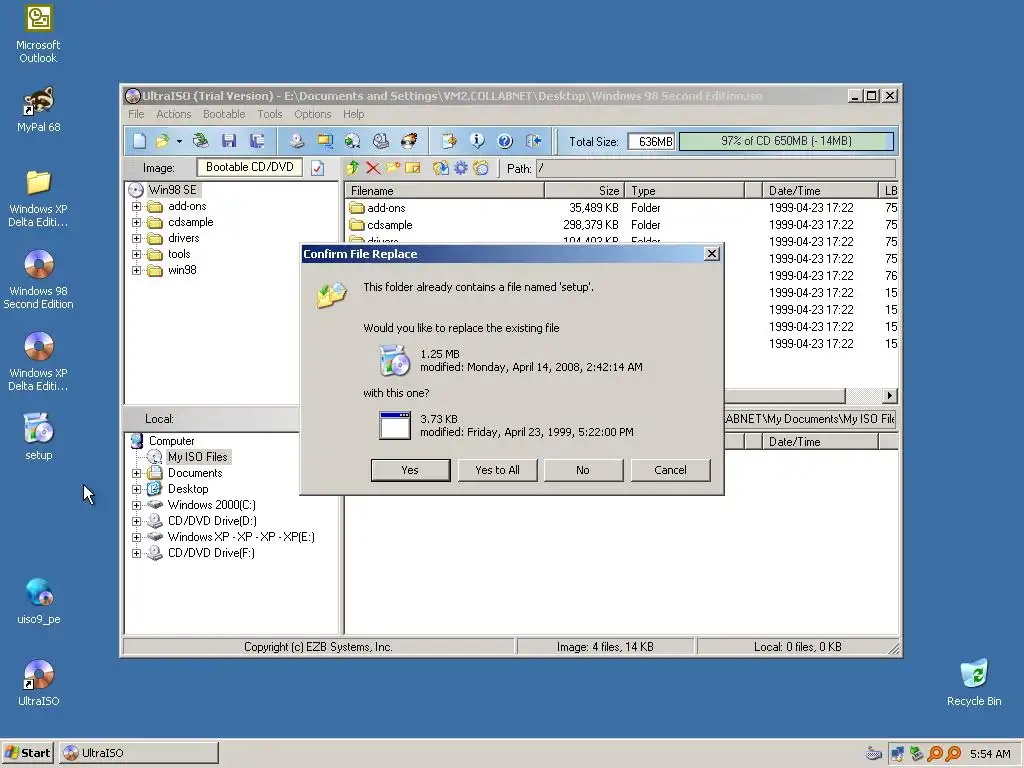
Task: Open the Tools menu
Action: [270, 114]
